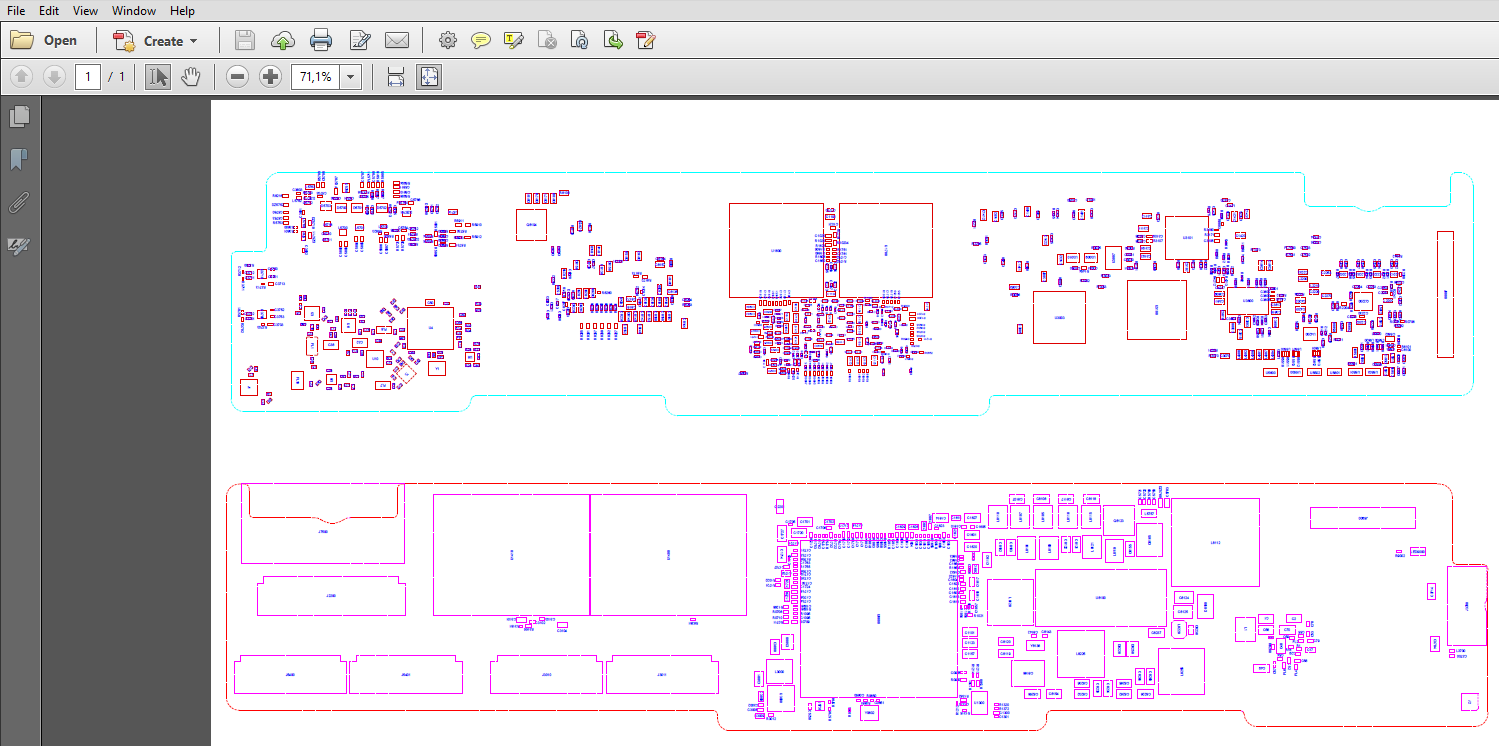
Task: Open the zoom percentage dropdown
Action: pyautogui.click(x=351, y=77)
